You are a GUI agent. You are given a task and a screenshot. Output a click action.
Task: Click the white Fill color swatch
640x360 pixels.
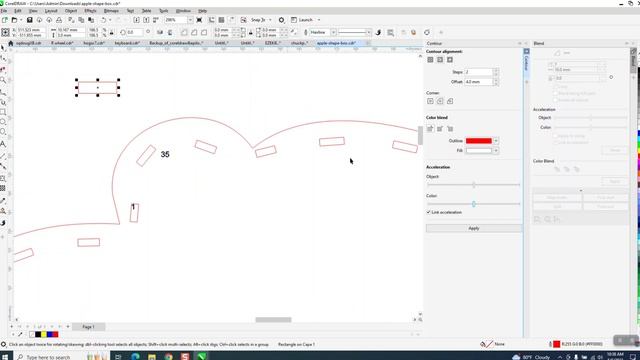(479, 151)
